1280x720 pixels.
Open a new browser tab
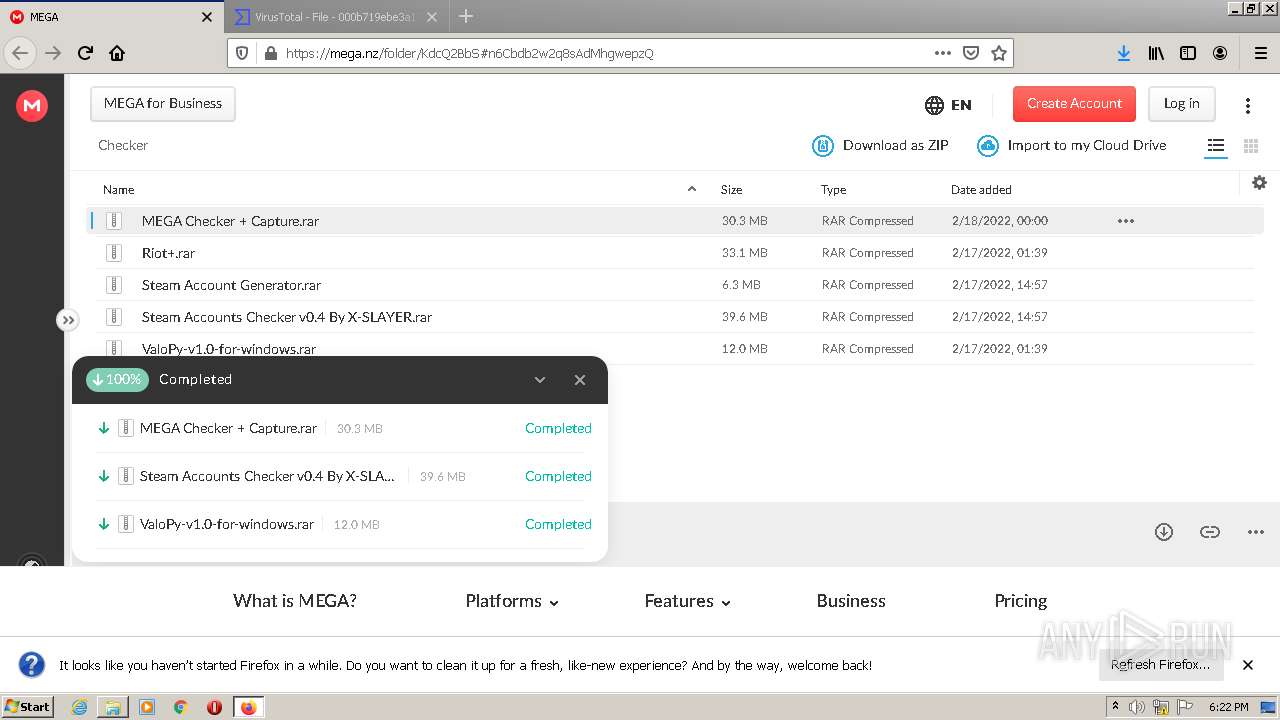pos(466,16)
